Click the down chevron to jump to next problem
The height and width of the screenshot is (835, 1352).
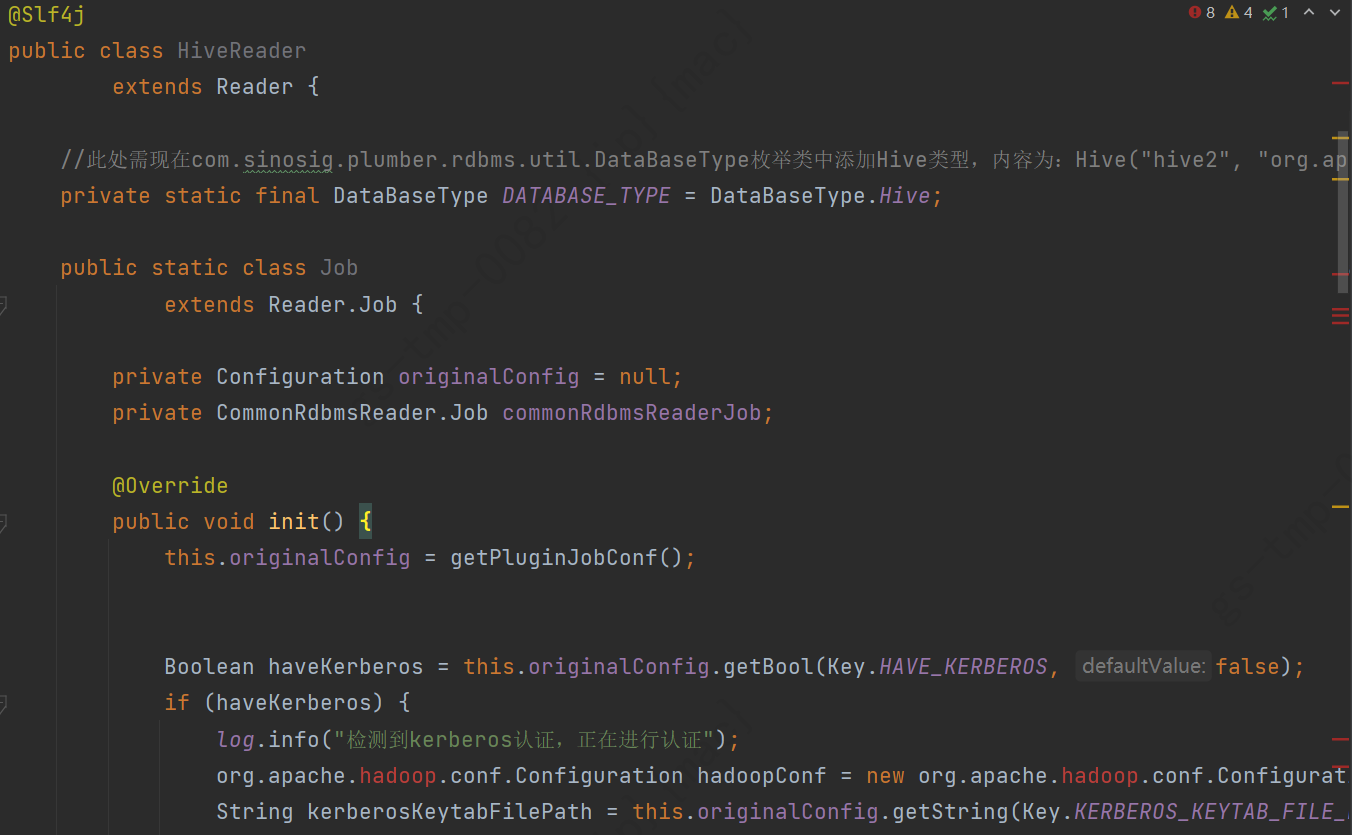[x=1335, y=12]
